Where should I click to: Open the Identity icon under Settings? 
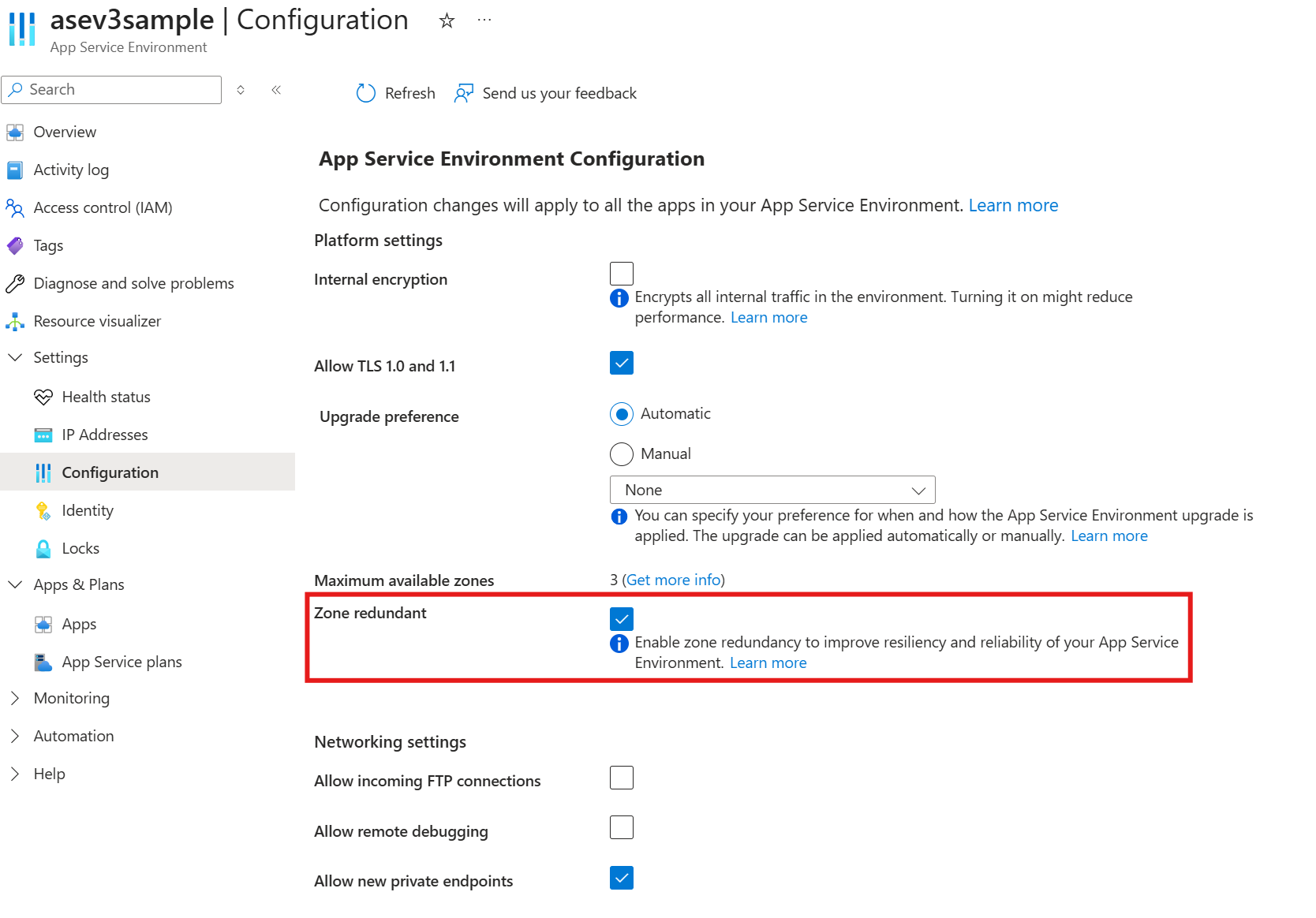[45, 510]
